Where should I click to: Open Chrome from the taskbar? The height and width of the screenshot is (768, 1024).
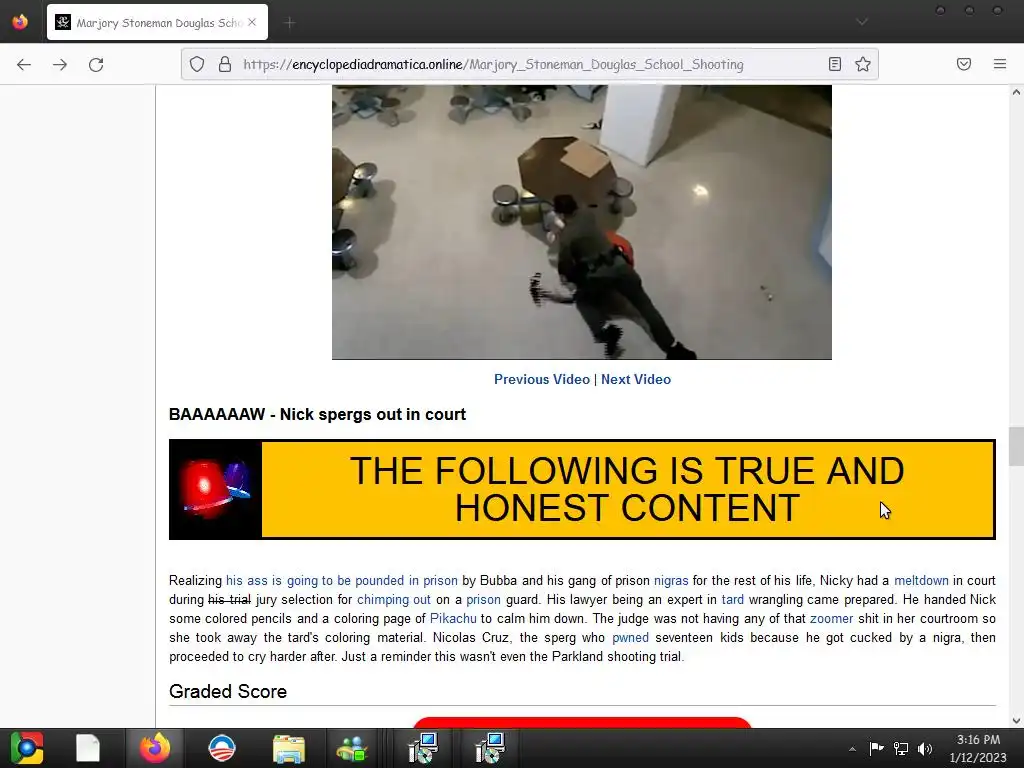(27, 748)
